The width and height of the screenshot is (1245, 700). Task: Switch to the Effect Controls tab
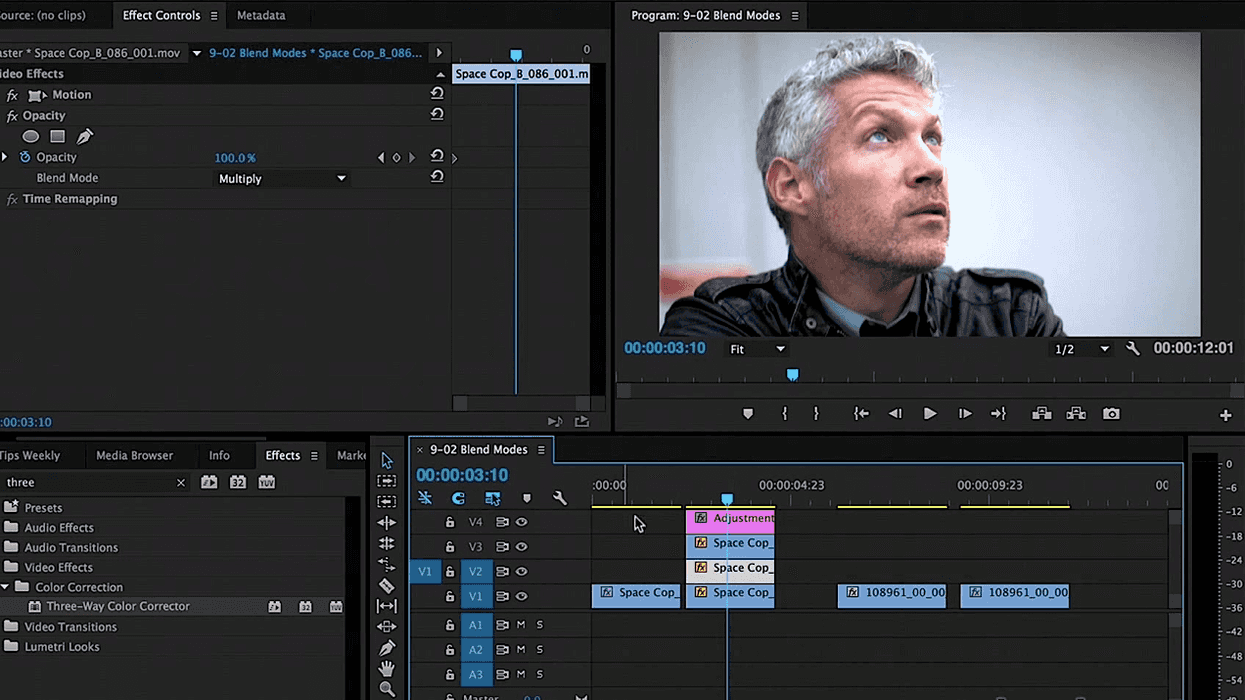(x=161, y=15)
